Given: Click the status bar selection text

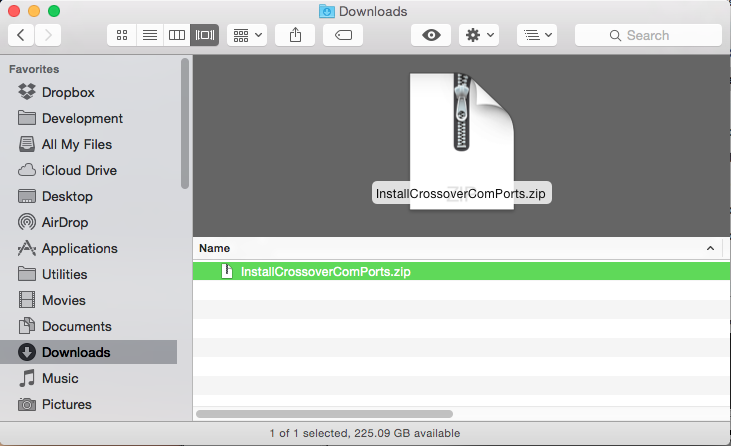Looking at the screenshot, I should point(365,433).
